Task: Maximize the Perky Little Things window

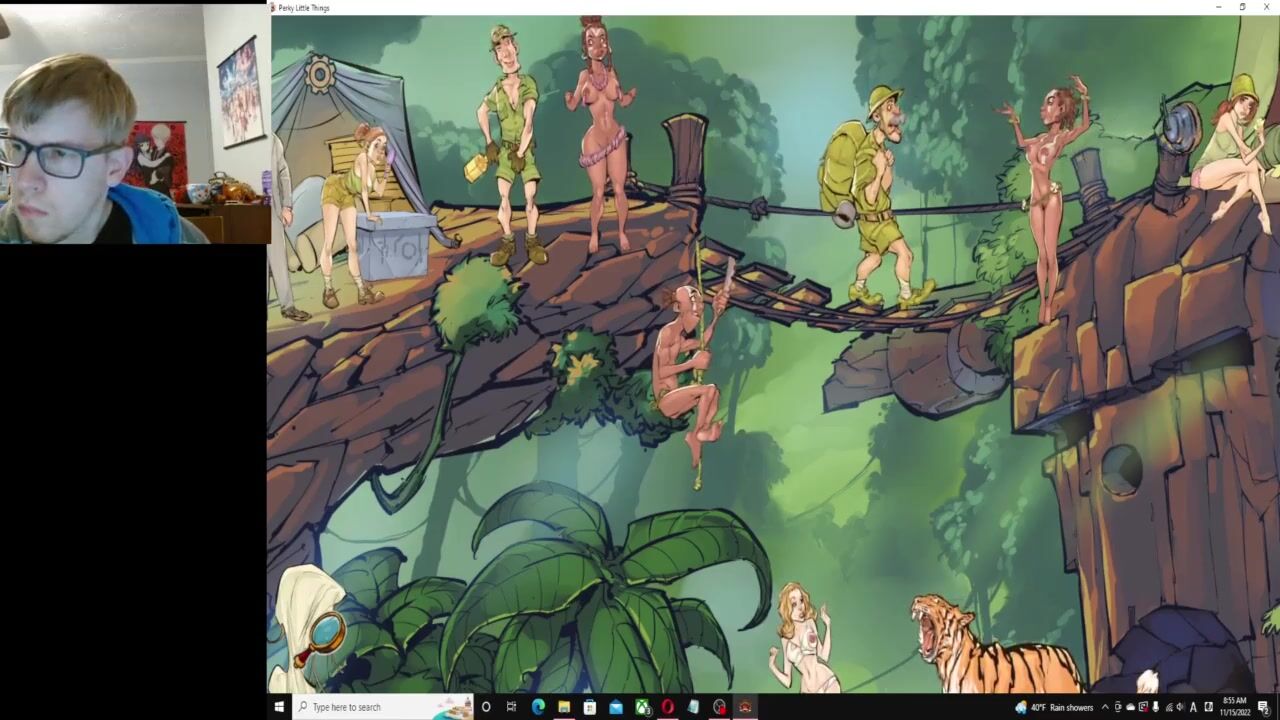Action: [x=1242, y=7]
